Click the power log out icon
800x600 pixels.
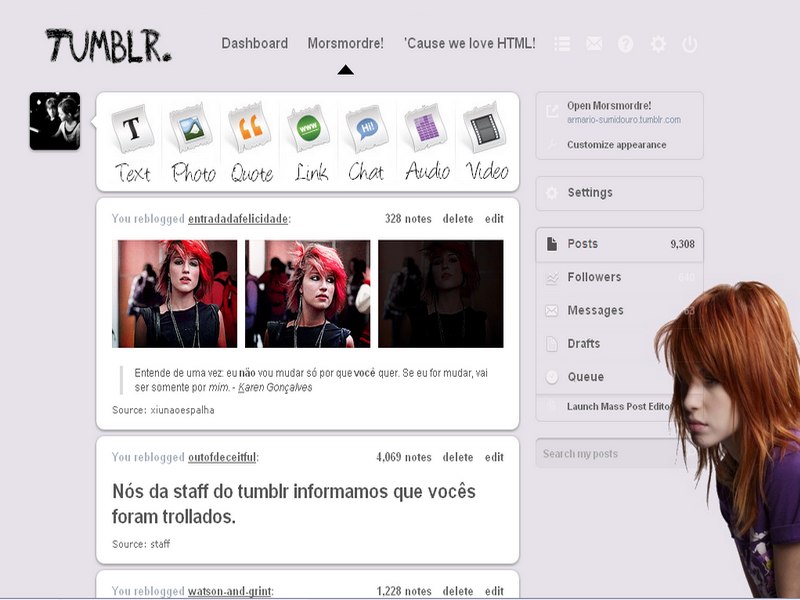click(x=689, y=44)
